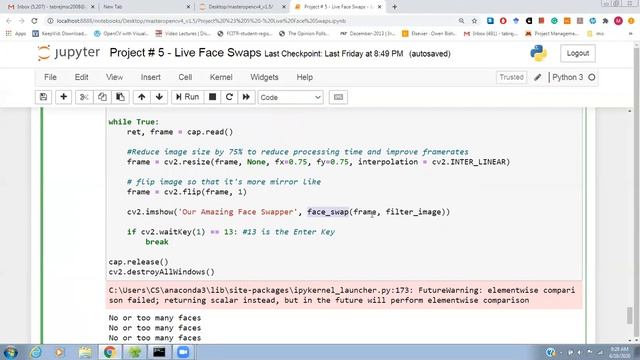The width and height of the screenshot is (640, 360).
Task: Insert cell below with plus icon
Action: tap(63, 97)
